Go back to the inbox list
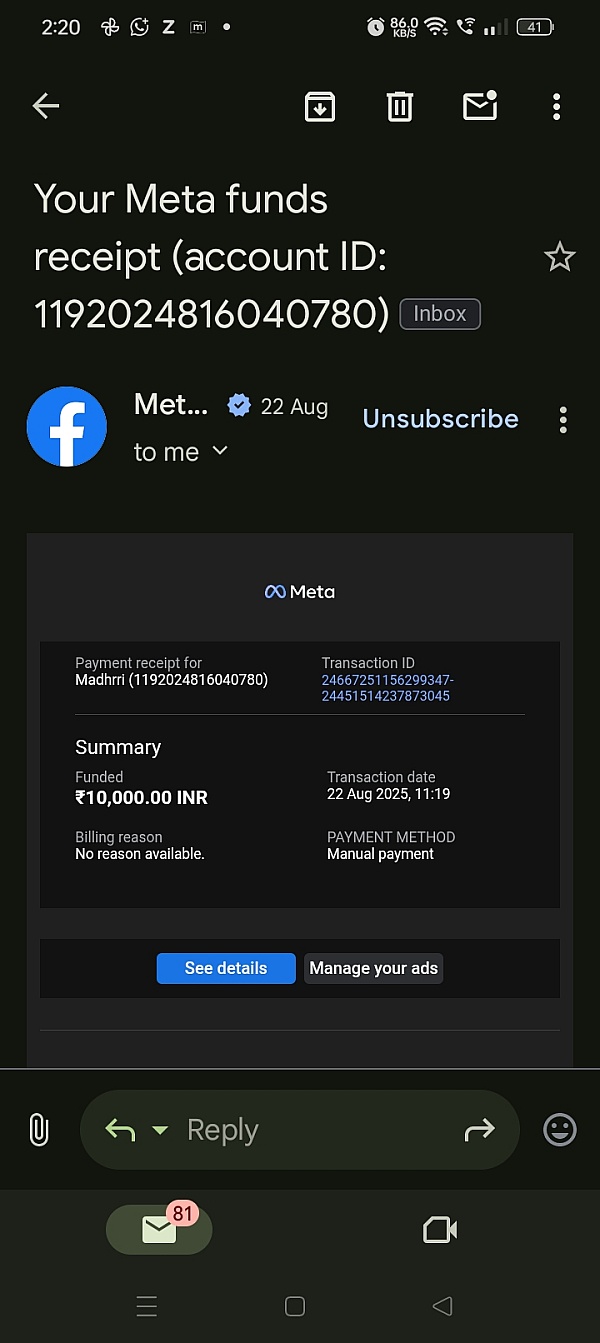 [46, 106]
